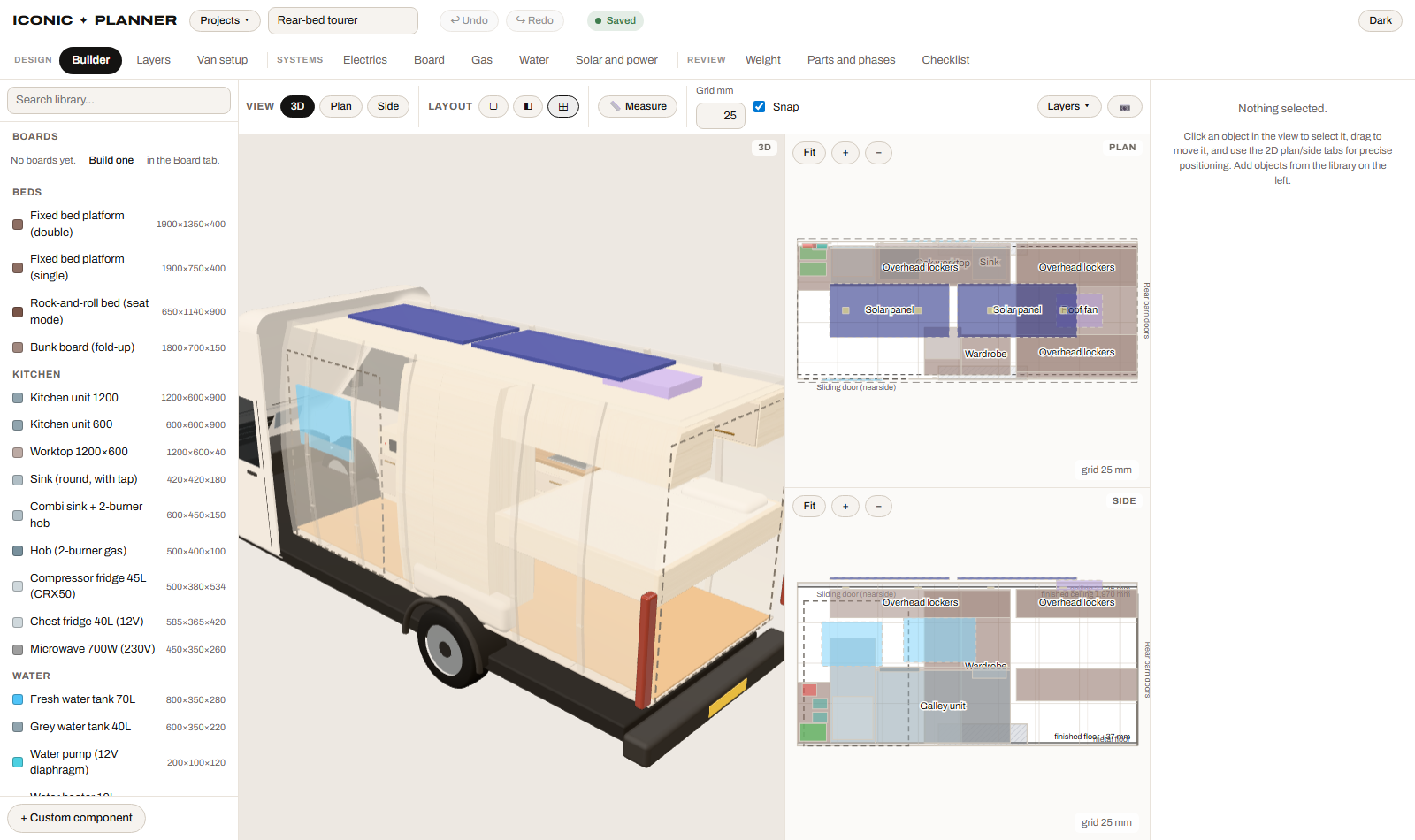Screen dimensions: 1415x840
Task: Zoom out the Plan view
Action: [878, 153]
